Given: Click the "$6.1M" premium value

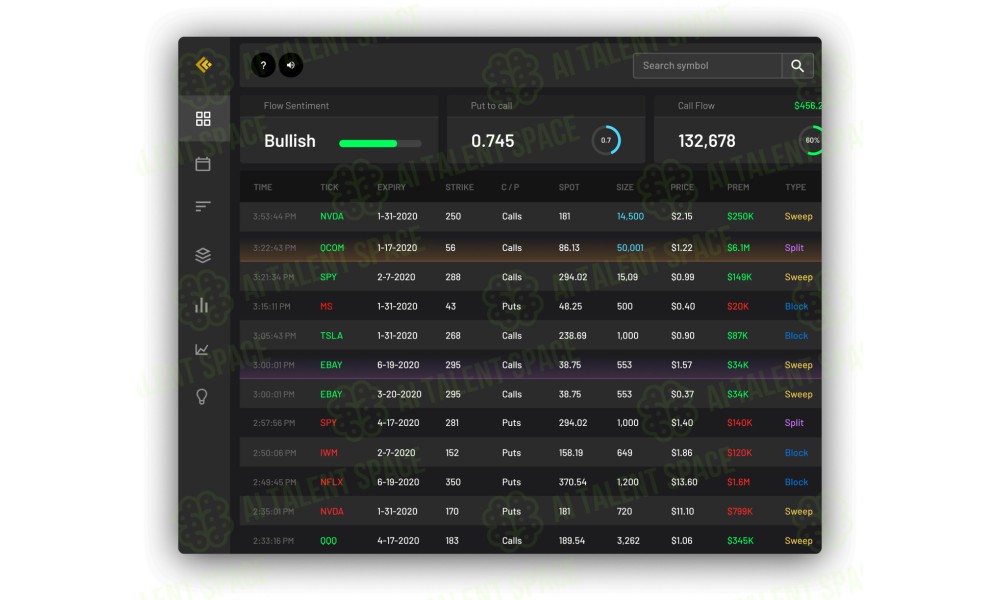Looking at the screenshot, I should point(739,248).
